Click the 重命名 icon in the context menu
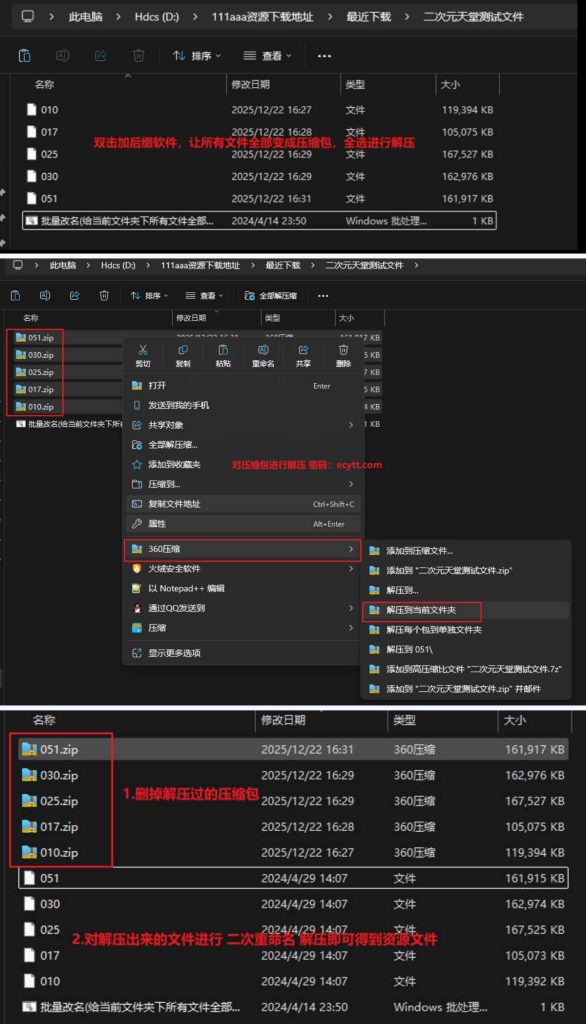Screen dimensions: 586x1024 263,350
